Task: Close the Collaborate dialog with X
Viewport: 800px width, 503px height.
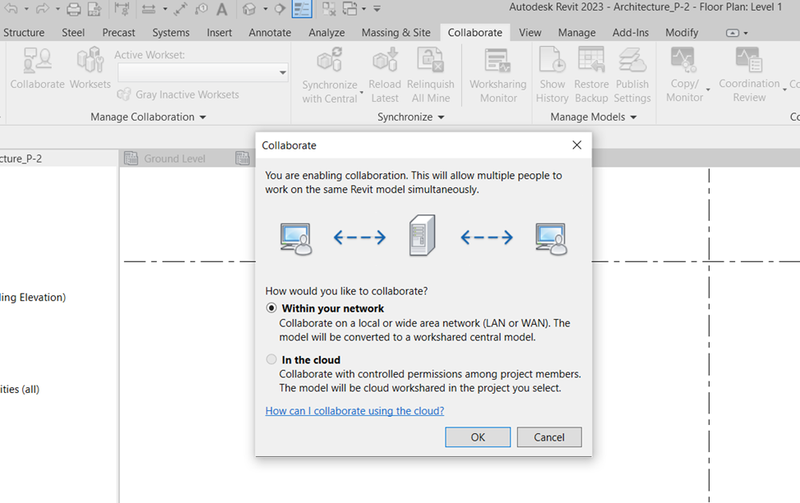Action: coord(577,145)
